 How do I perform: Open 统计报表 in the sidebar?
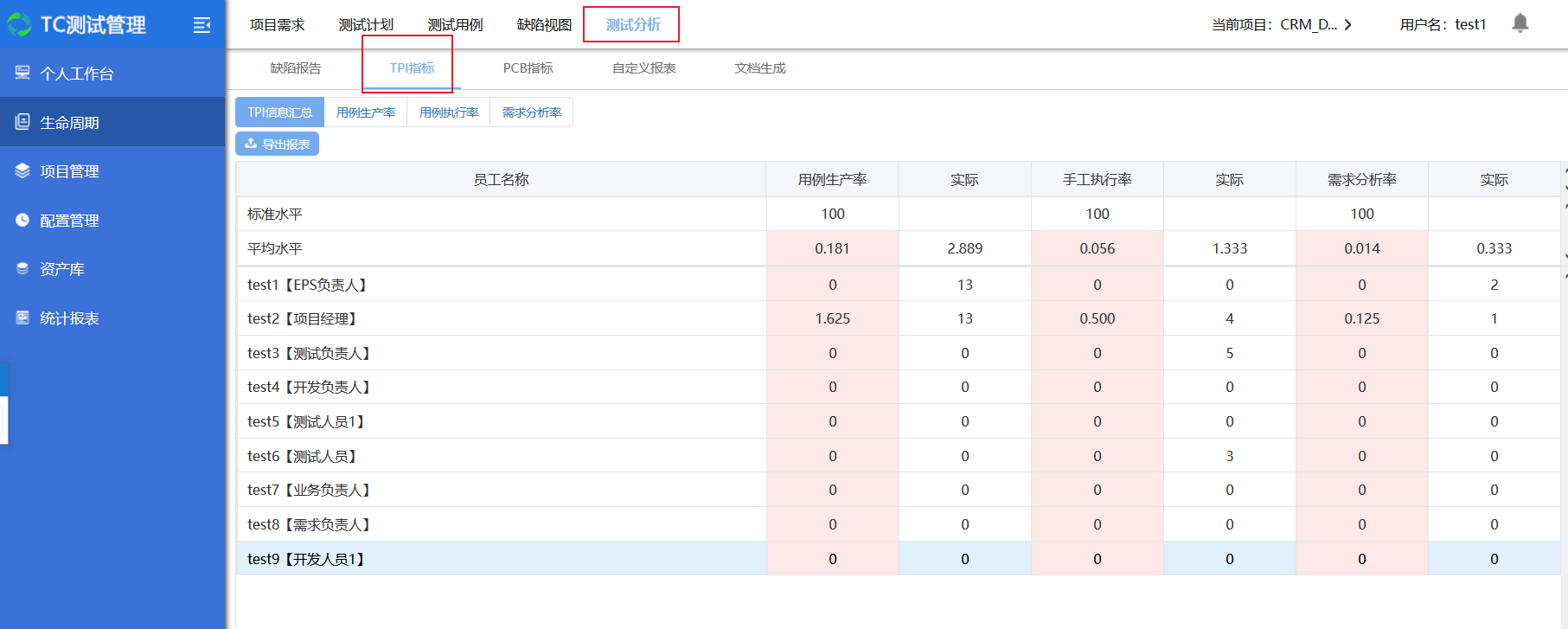[x=69, y=318]
